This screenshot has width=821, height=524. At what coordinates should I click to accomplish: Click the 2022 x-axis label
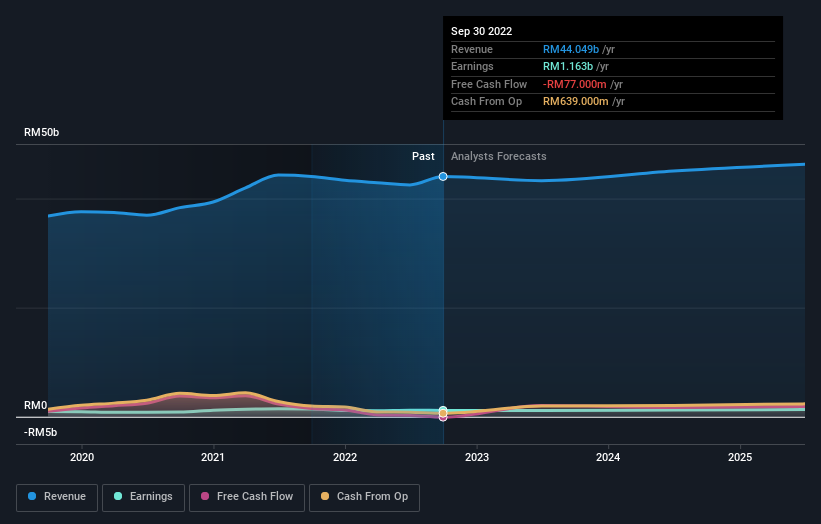(x=345, y=457)
